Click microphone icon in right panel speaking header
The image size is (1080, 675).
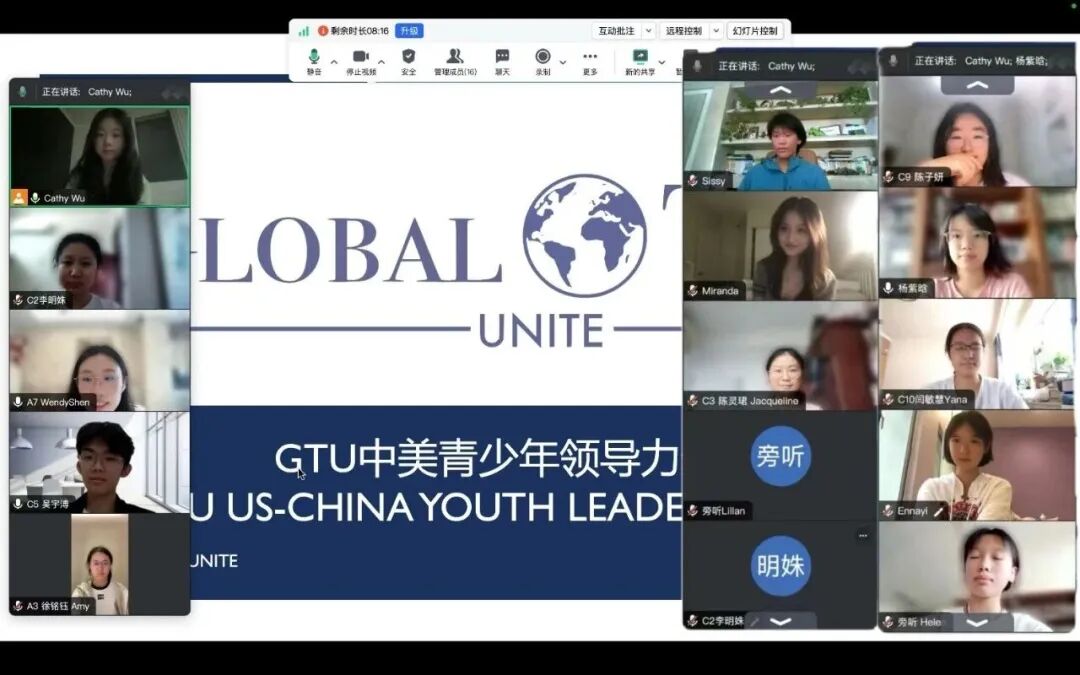click(x=893, y=61)
